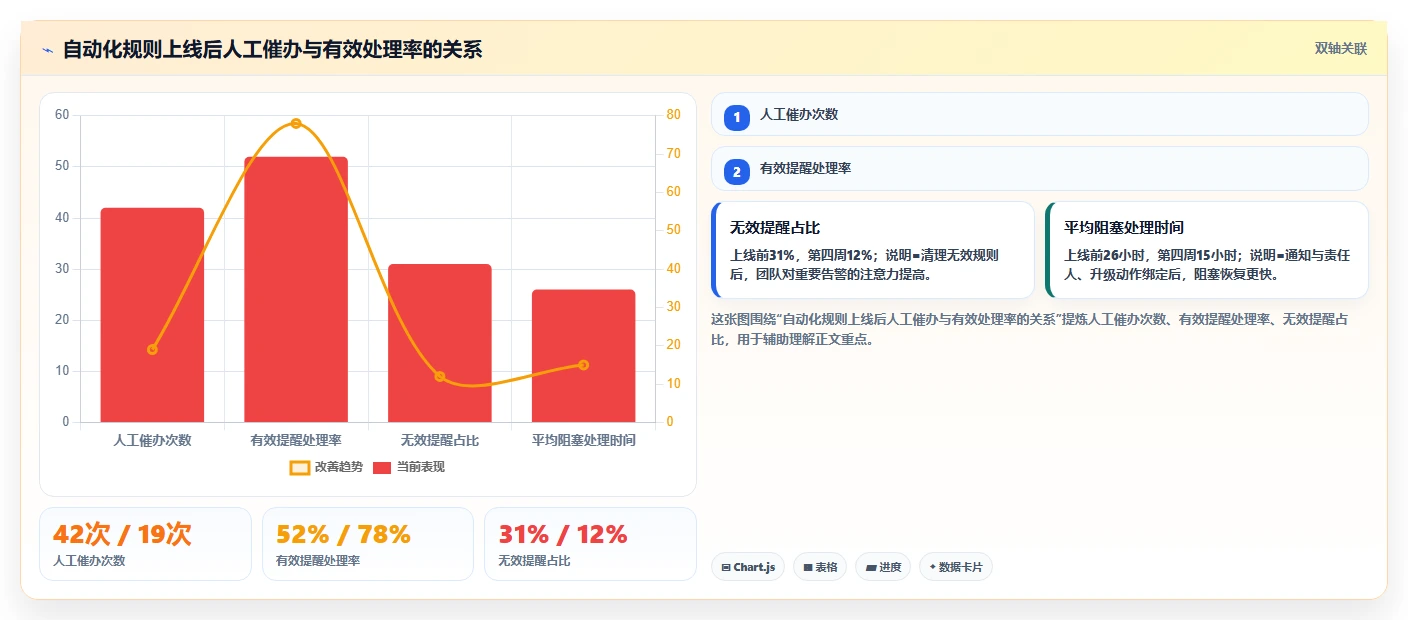Screen dimensions: 1408x620
Task: Select the red 无效提醒占比 bar
Action: pos(440,343)
